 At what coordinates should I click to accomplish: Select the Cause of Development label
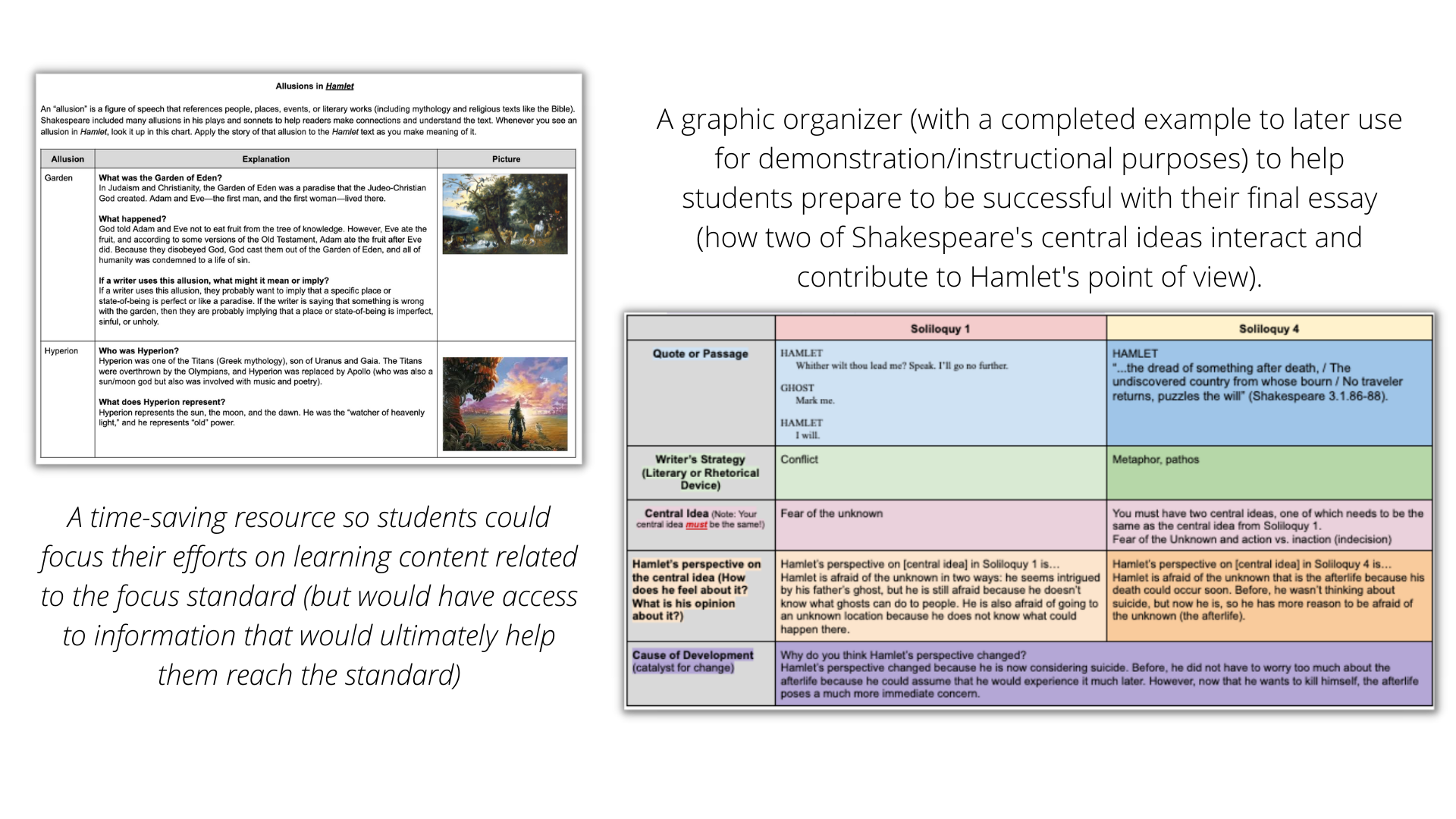coord(692,655)
